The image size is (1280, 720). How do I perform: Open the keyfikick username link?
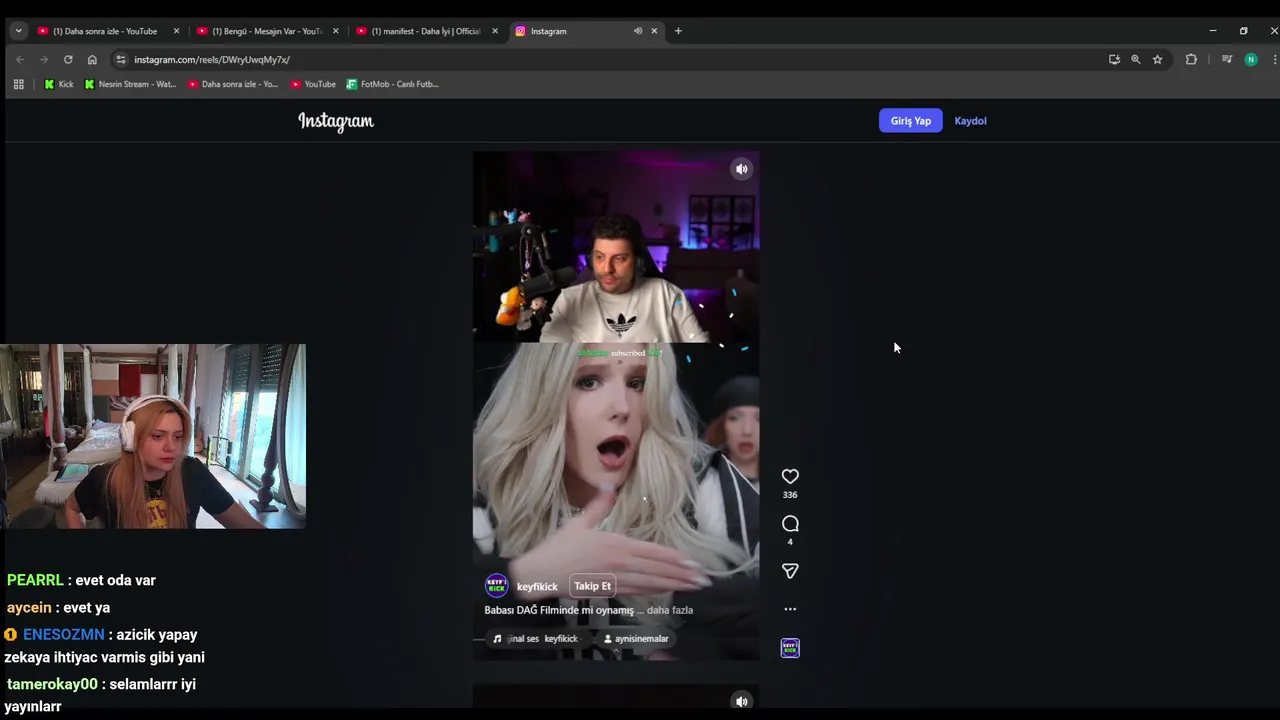point(537,587)
